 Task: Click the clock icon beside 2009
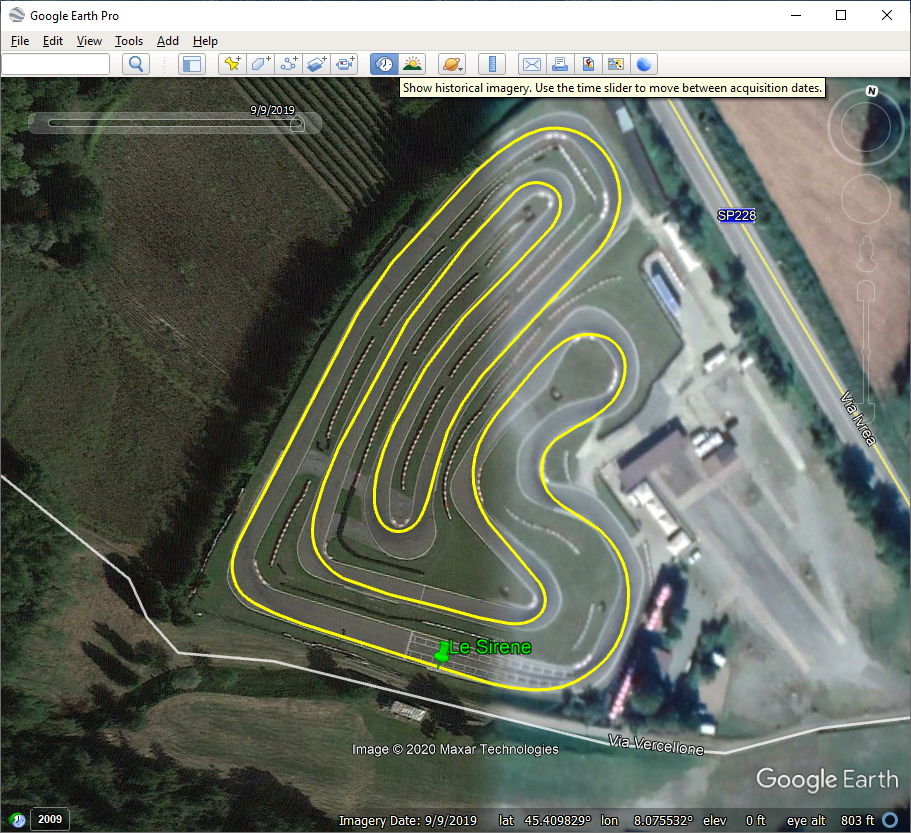coord(17,820)
